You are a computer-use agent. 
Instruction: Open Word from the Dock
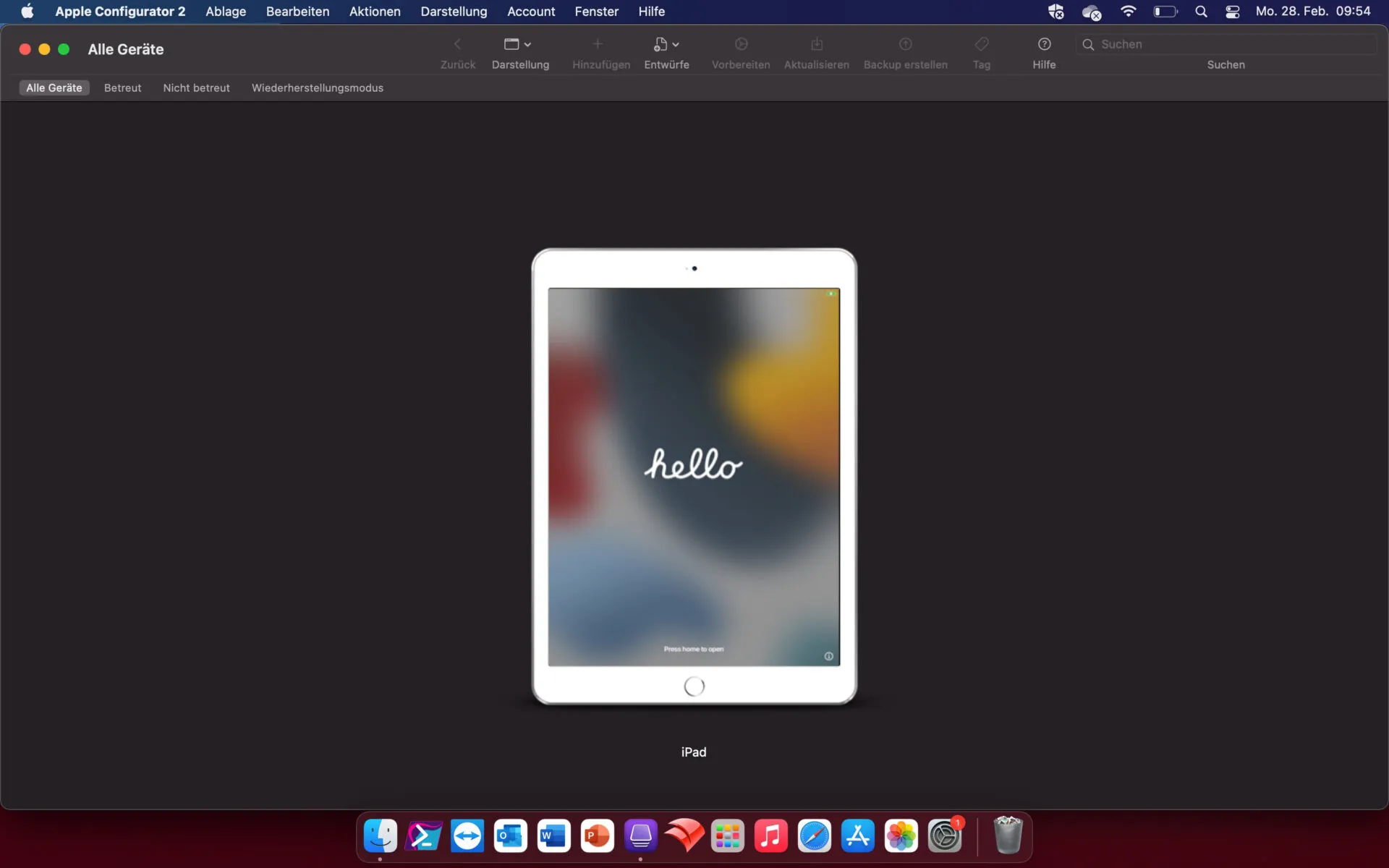pyautogui.click(x=554, y=835)
